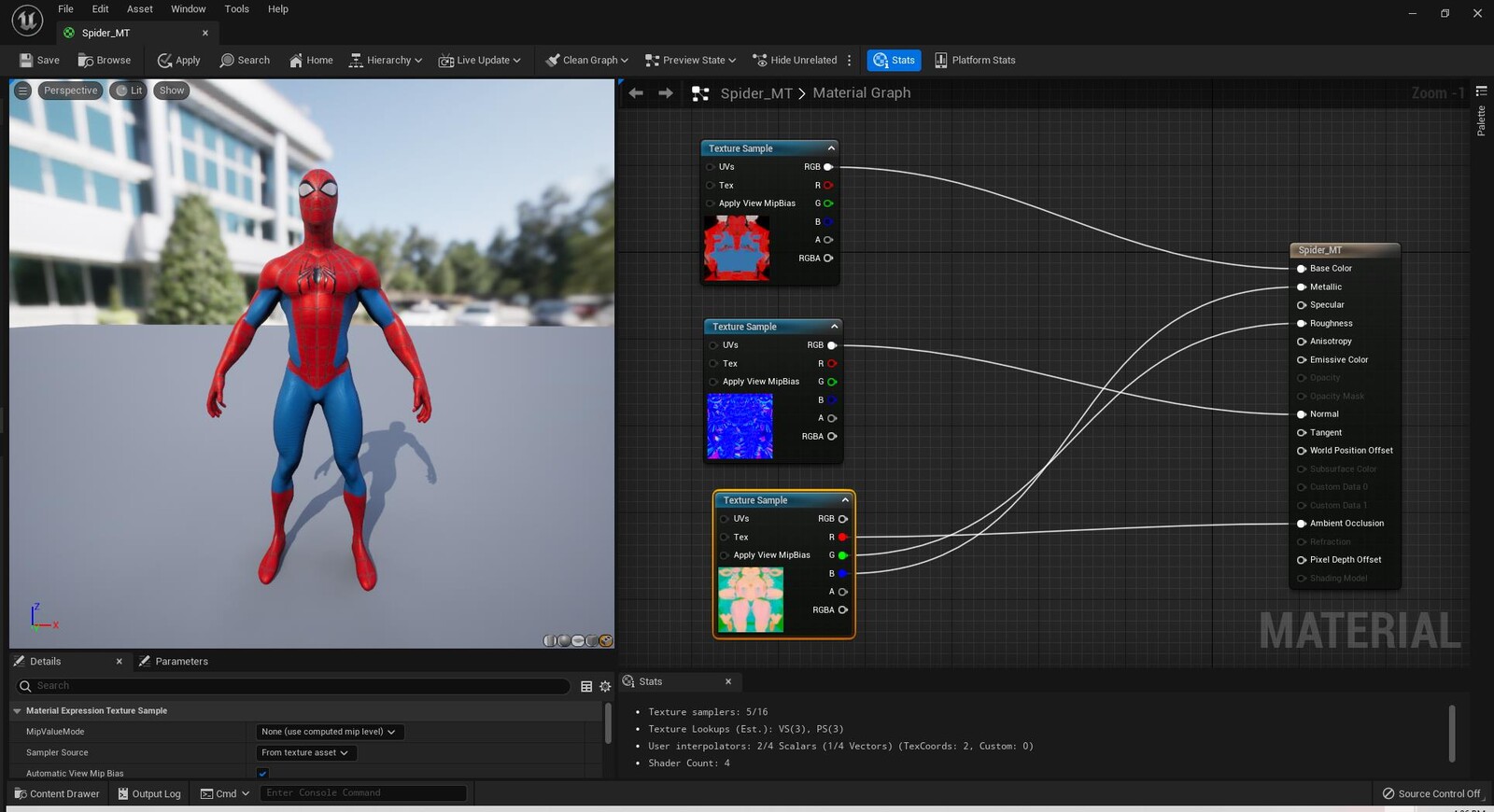
Task: Switch to the Parameters tab
Action: coord(174,661)
